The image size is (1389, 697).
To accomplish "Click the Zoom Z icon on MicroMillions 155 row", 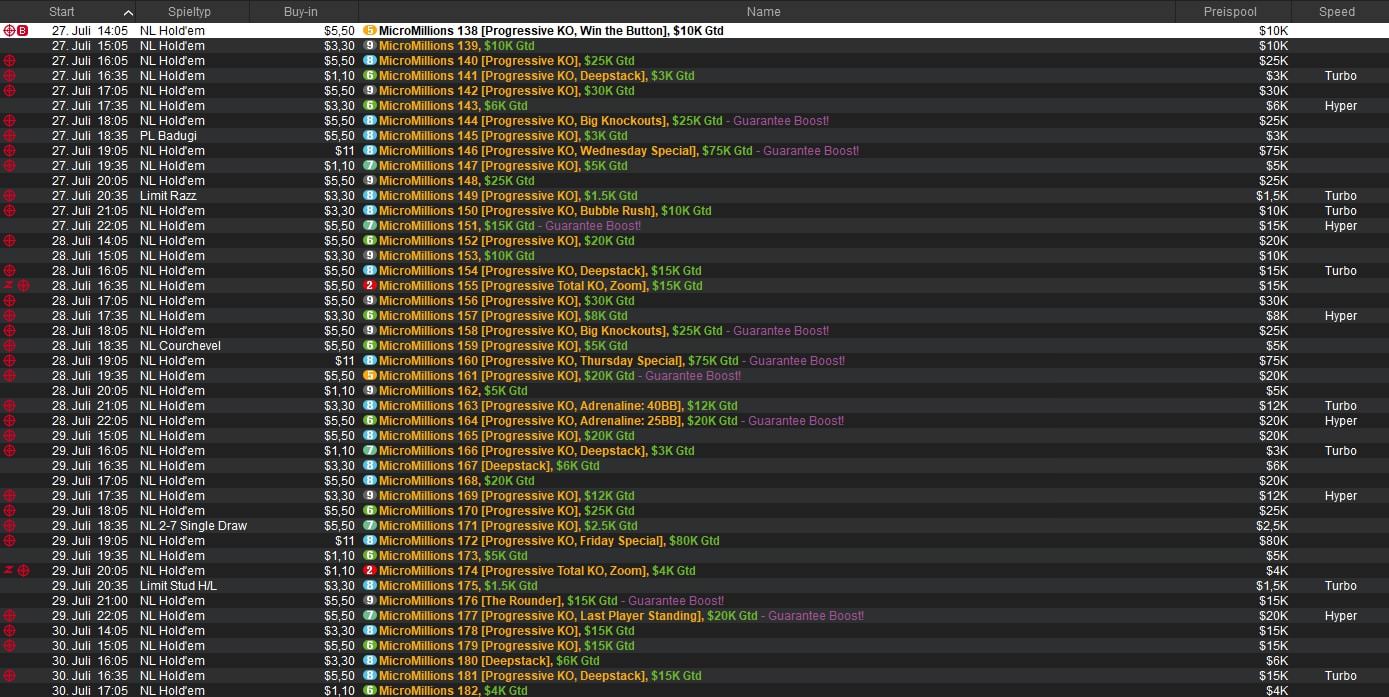I will tap(9, 286).
